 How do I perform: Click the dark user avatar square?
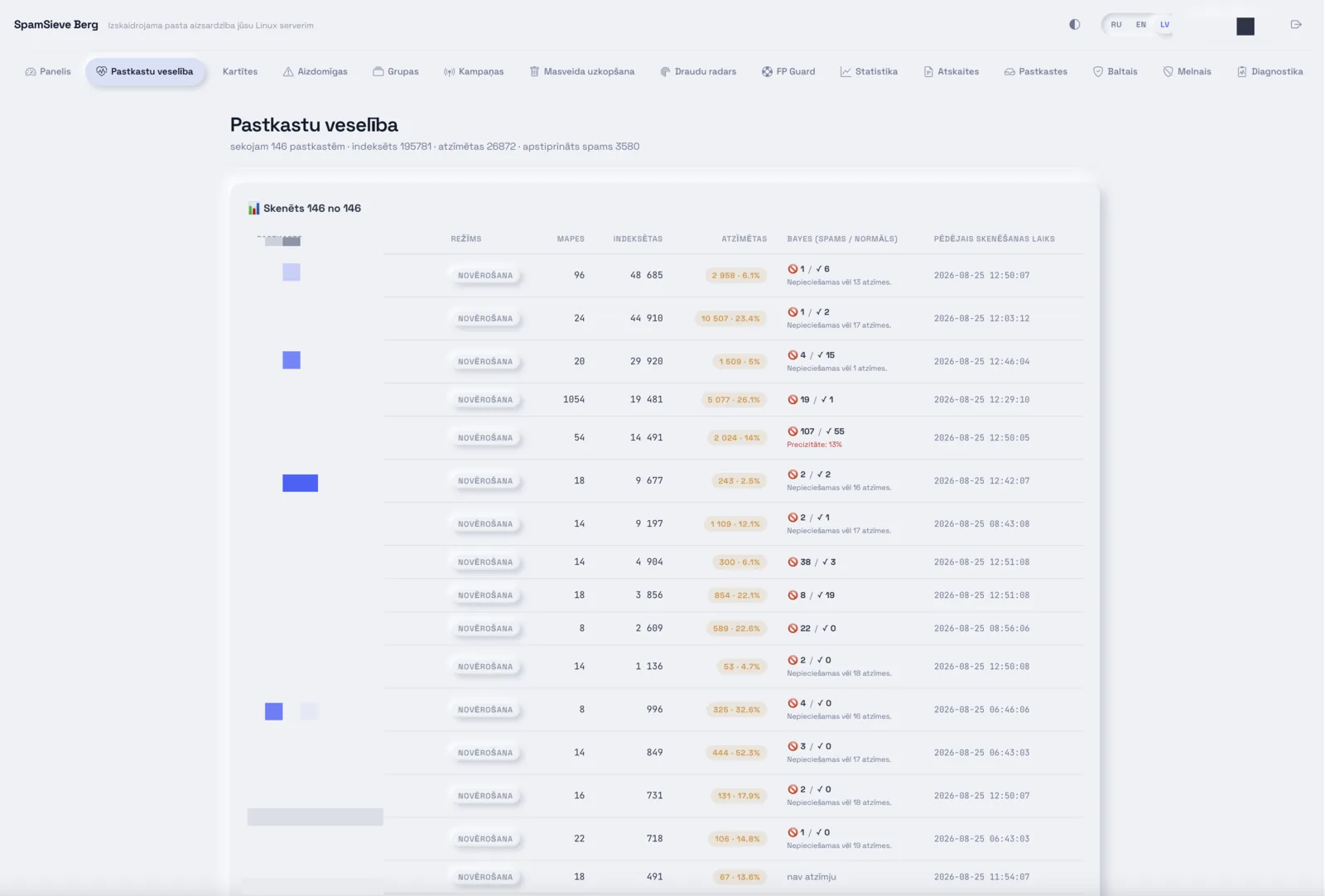click(1245, 26)
